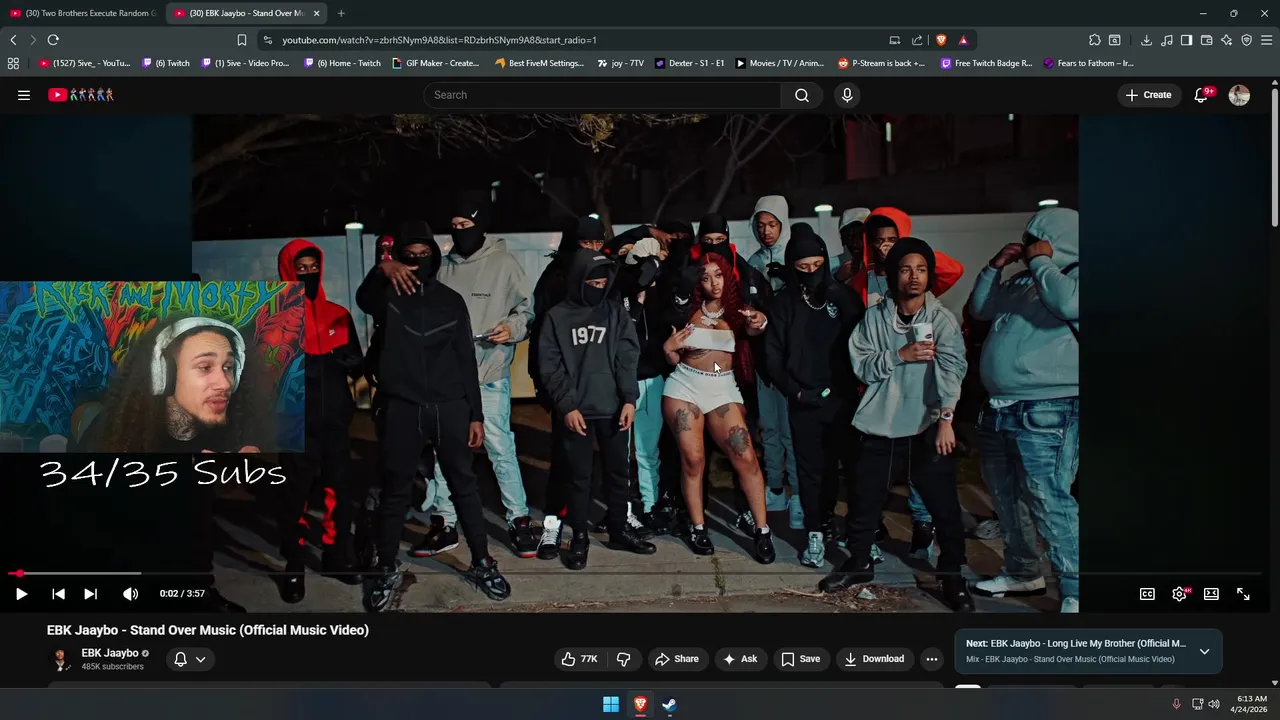Open the media control music note icon
The width and height of the screenshot is (1280, 720).
tap(1167, 40)
